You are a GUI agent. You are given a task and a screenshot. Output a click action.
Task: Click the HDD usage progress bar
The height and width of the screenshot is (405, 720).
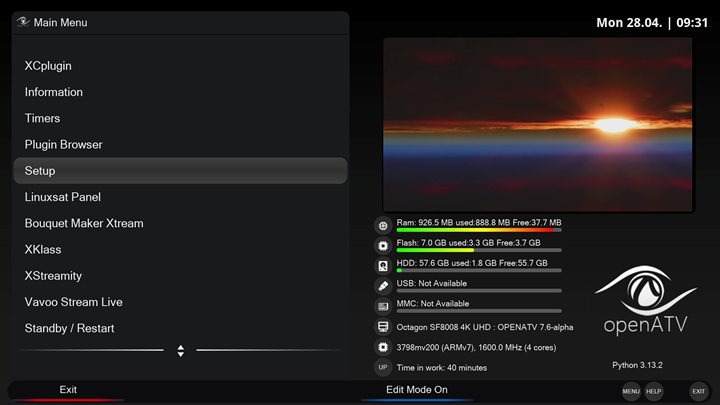pos(479,270)
